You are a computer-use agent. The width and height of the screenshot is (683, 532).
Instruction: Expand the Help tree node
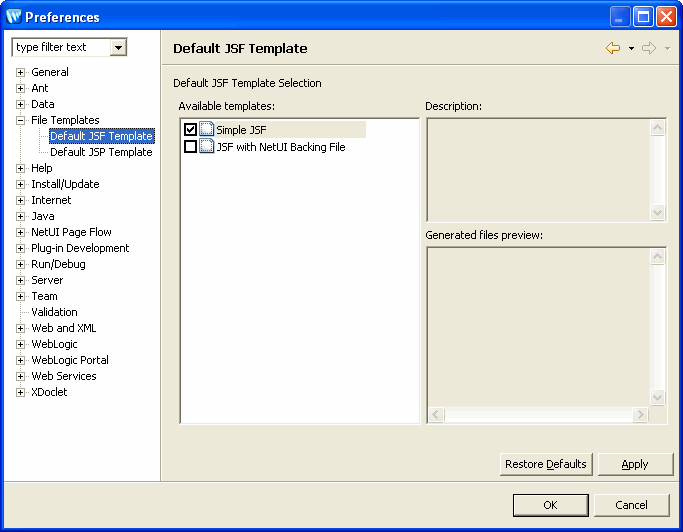(20, 168)
